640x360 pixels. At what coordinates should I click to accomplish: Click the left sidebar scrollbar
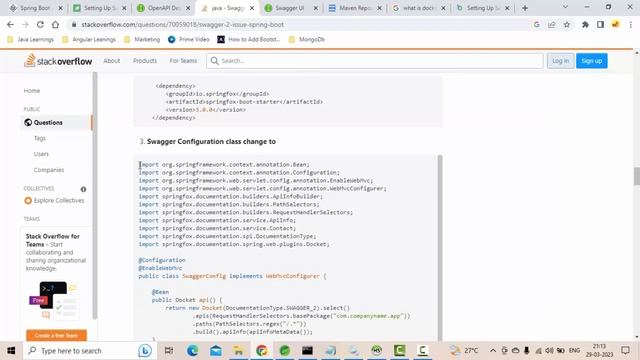pos(95,195)
